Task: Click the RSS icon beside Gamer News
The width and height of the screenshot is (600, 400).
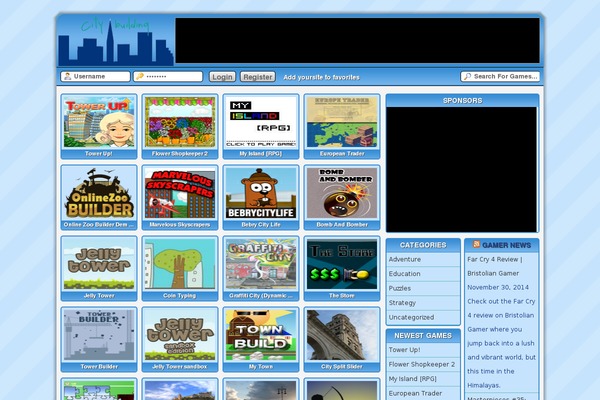Action: tap(476, 244)
